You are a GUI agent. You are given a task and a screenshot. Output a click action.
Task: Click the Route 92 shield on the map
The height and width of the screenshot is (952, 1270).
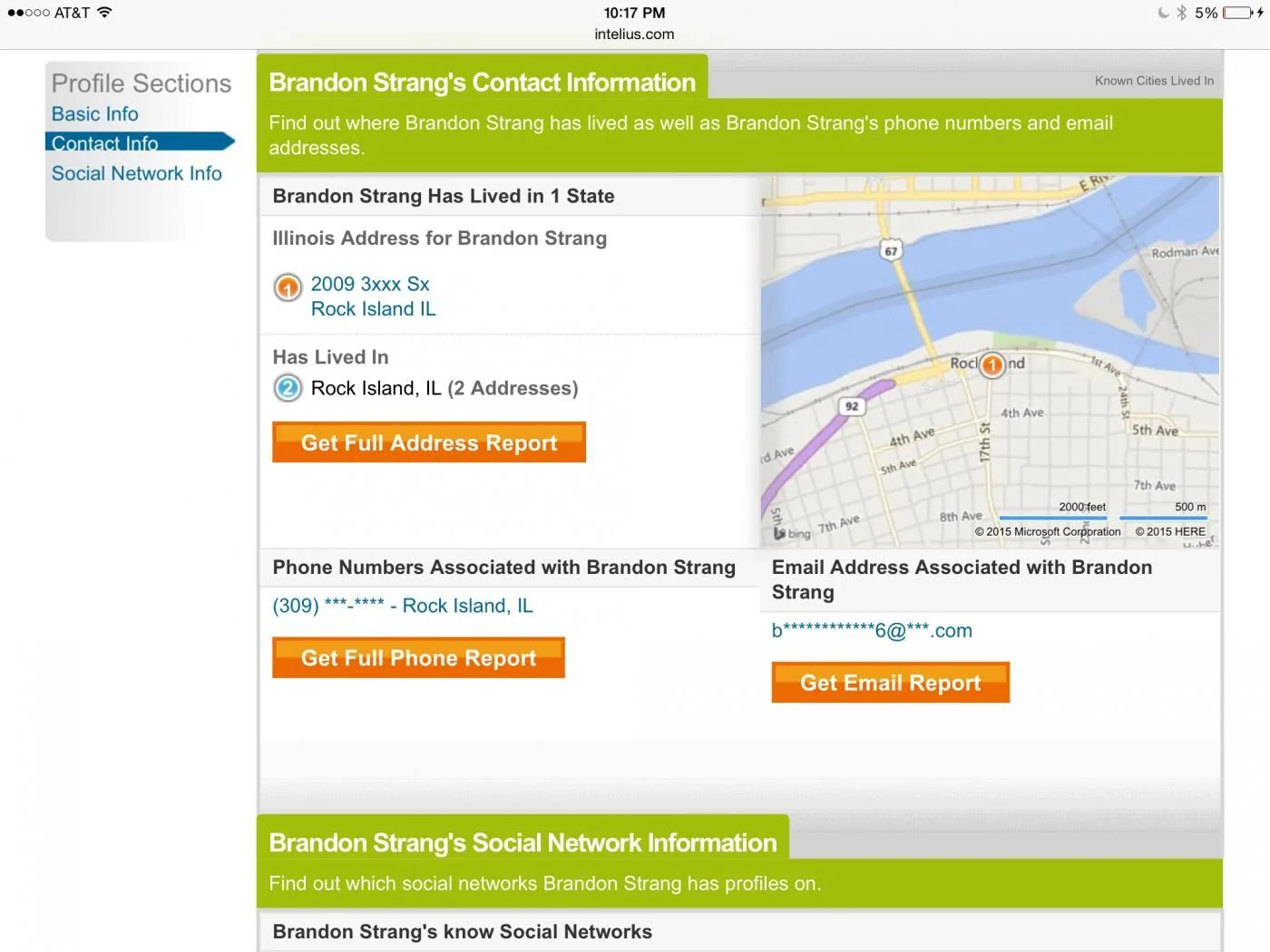(851, 406)
